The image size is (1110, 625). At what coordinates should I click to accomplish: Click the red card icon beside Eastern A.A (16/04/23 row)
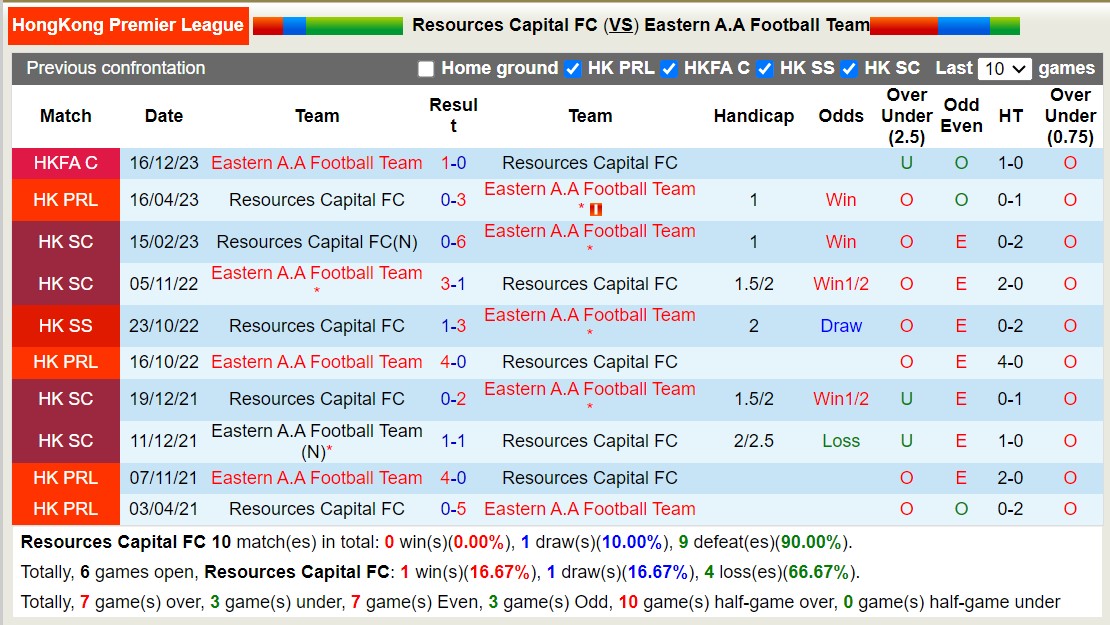pyautogui.click(x=596, y=210)
